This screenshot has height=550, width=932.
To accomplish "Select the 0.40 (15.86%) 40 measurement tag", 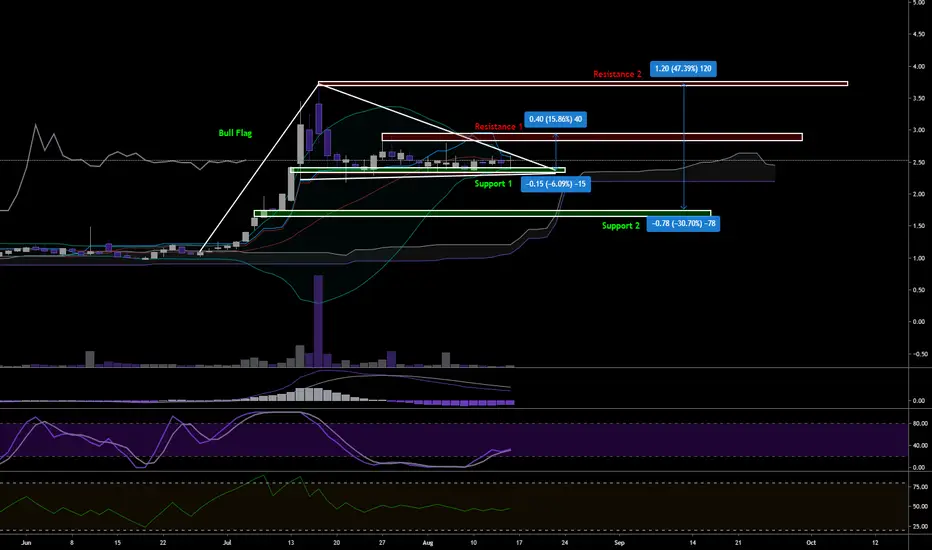I will [x=556, y=120].
